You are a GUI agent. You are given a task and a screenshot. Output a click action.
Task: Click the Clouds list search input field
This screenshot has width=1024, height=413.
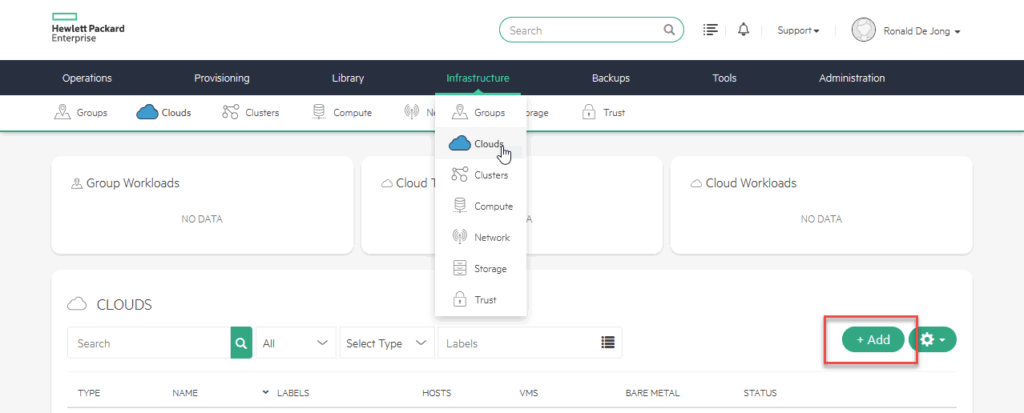(x=149, y=343)
